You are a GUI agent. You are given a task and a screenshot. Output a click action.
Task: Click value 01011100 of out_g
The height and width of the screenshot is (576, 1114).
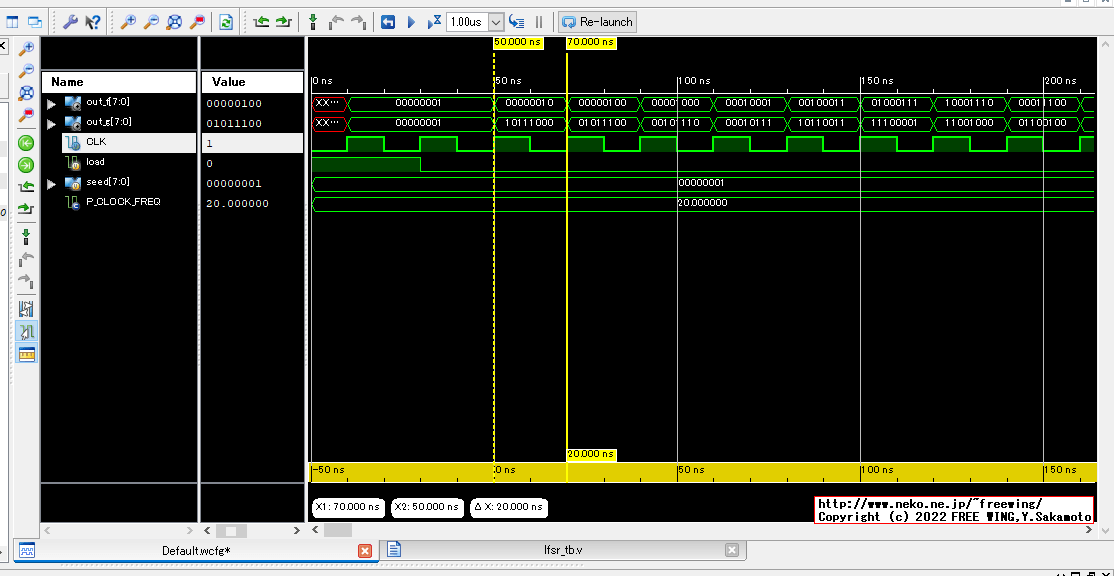pyautogui.click(x=234, y=124)
